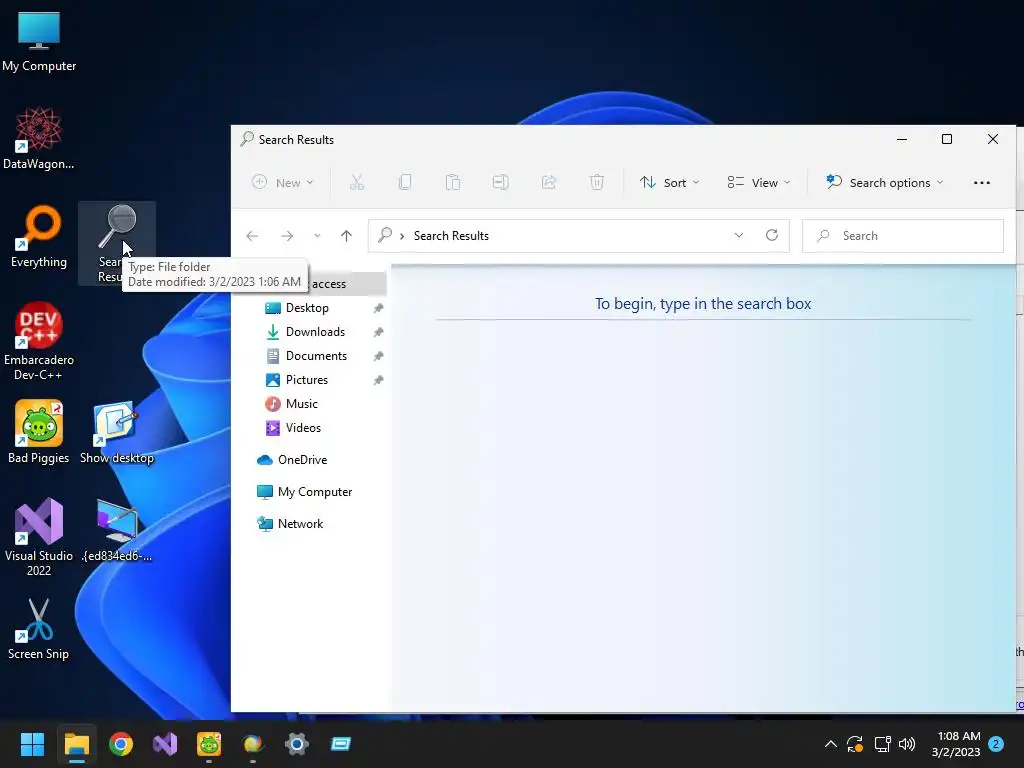Click the Search input box
This screenshot has width=1024, height=768.
[x=903, y=236]
